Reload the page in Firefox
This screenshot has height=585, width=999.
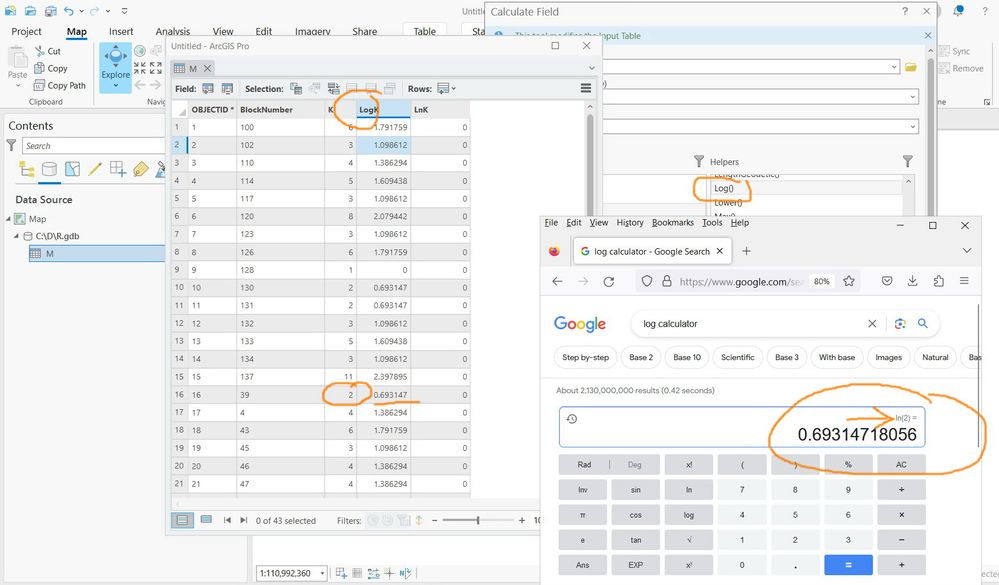[x=608, y=281]
